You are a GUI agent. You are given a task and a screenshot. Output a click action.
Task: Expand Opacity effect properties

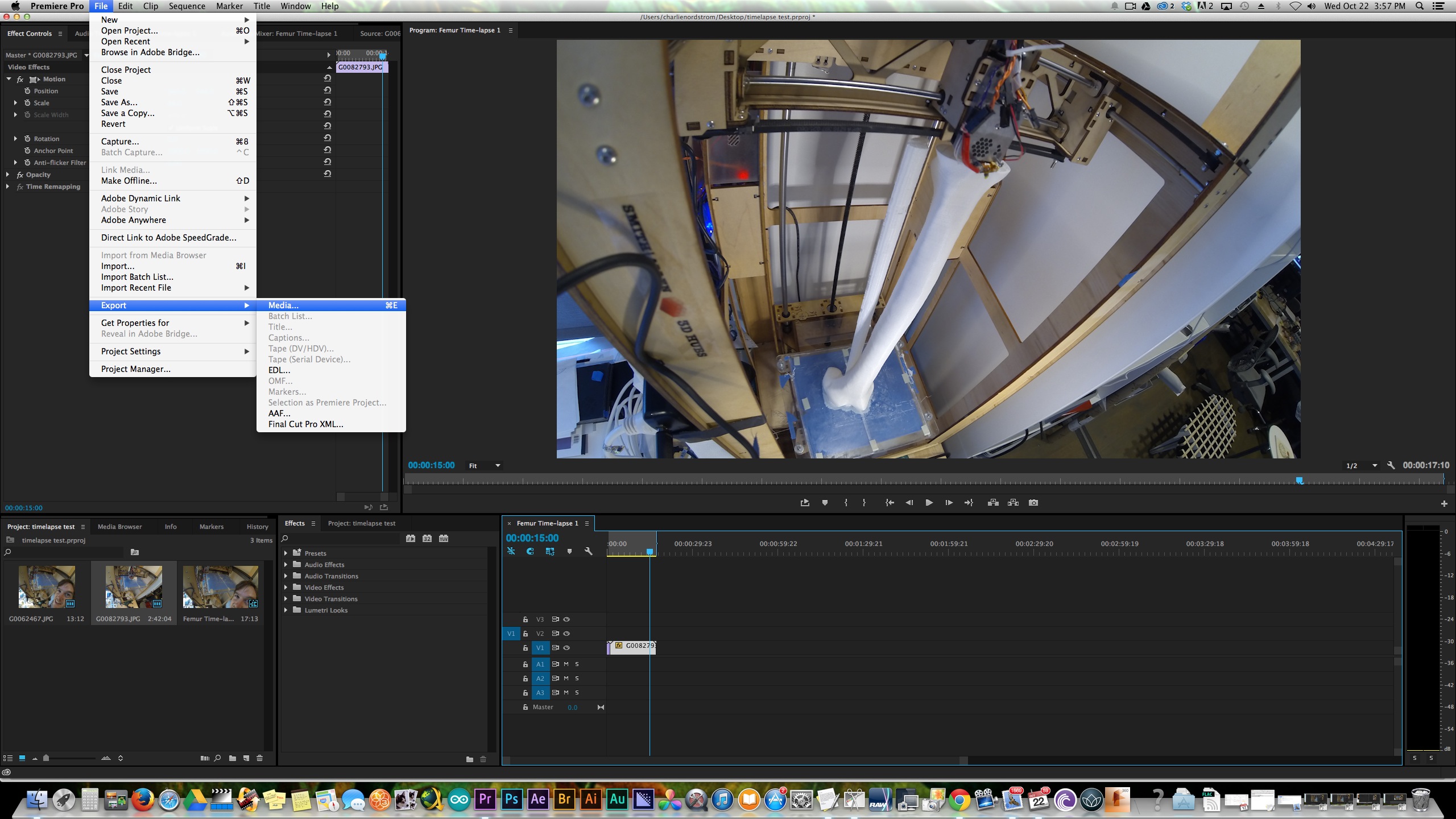(7, 175)
